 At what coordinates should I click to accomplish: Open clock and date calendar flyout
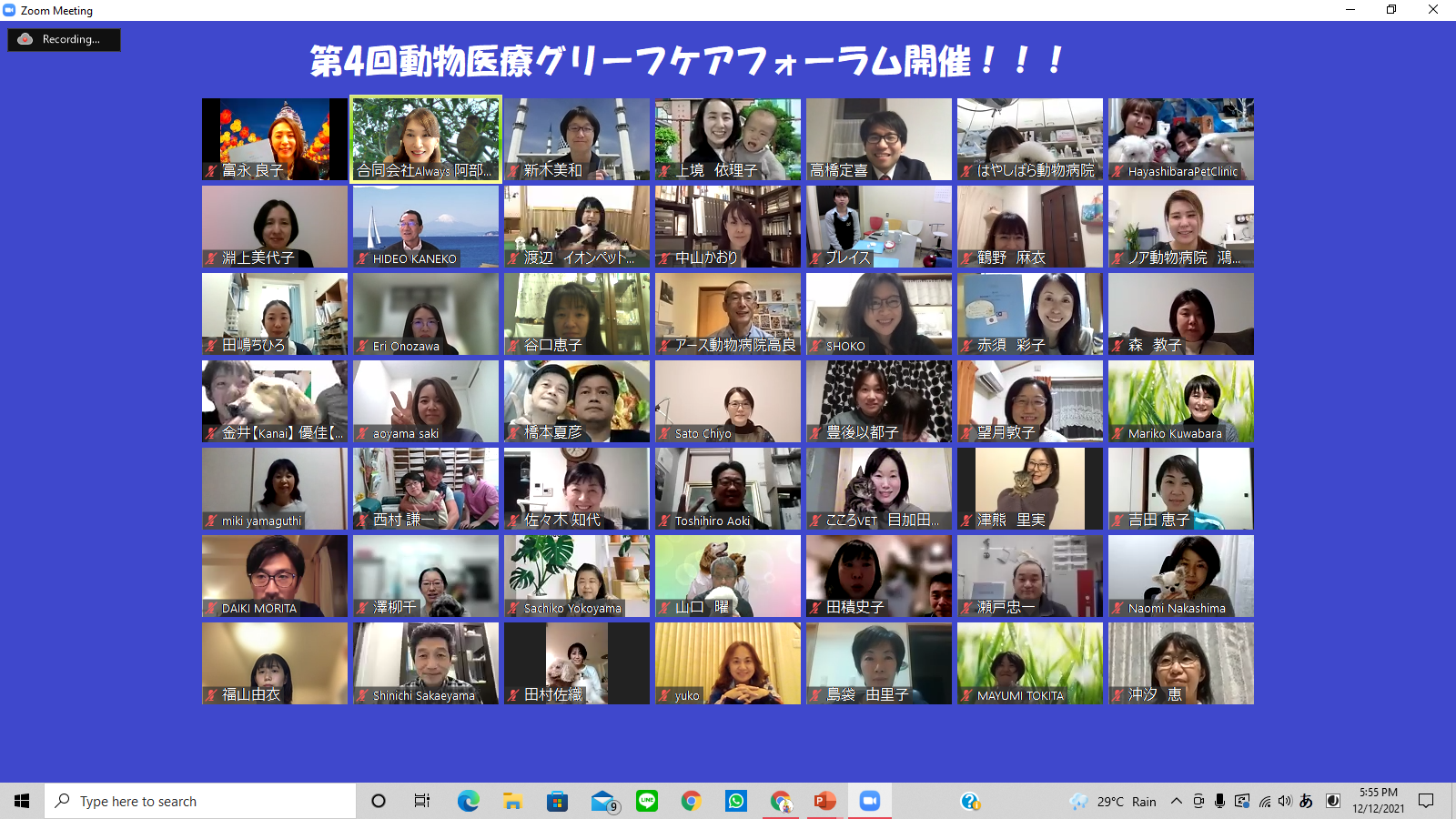pos(1378,801)
